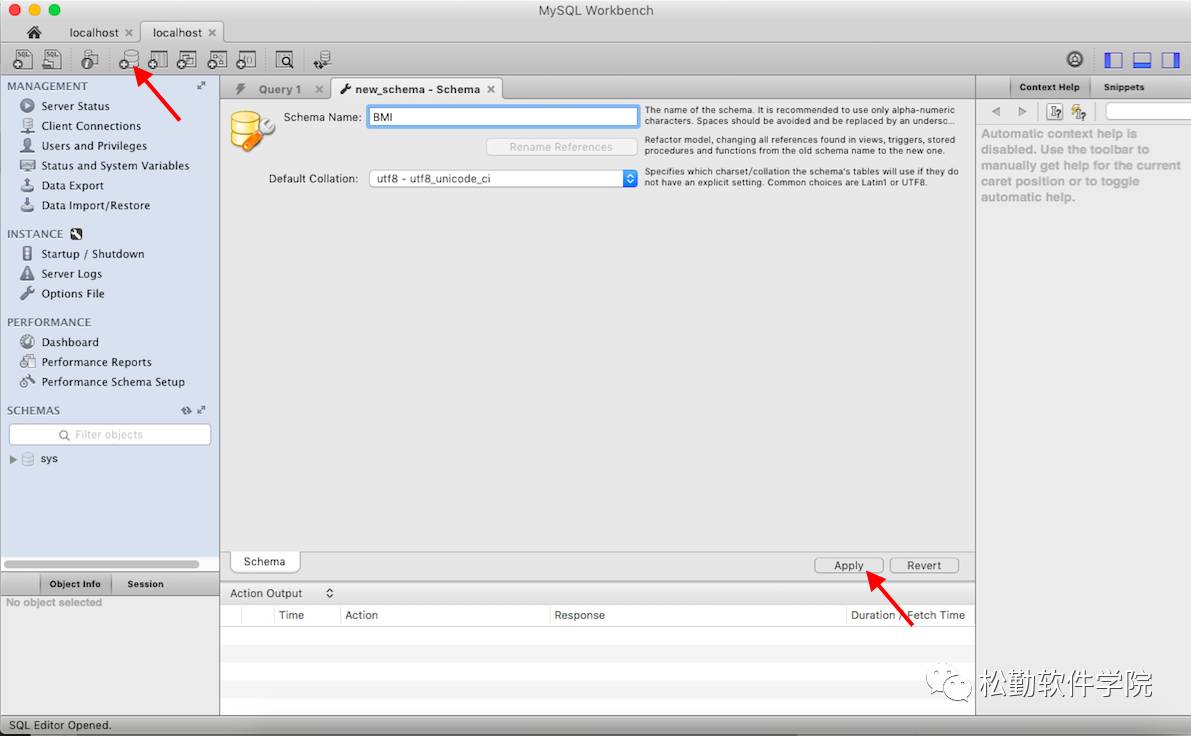
Task: Focus the Filter objects search field
Action: pyautogui.click(x=110, y=434)
